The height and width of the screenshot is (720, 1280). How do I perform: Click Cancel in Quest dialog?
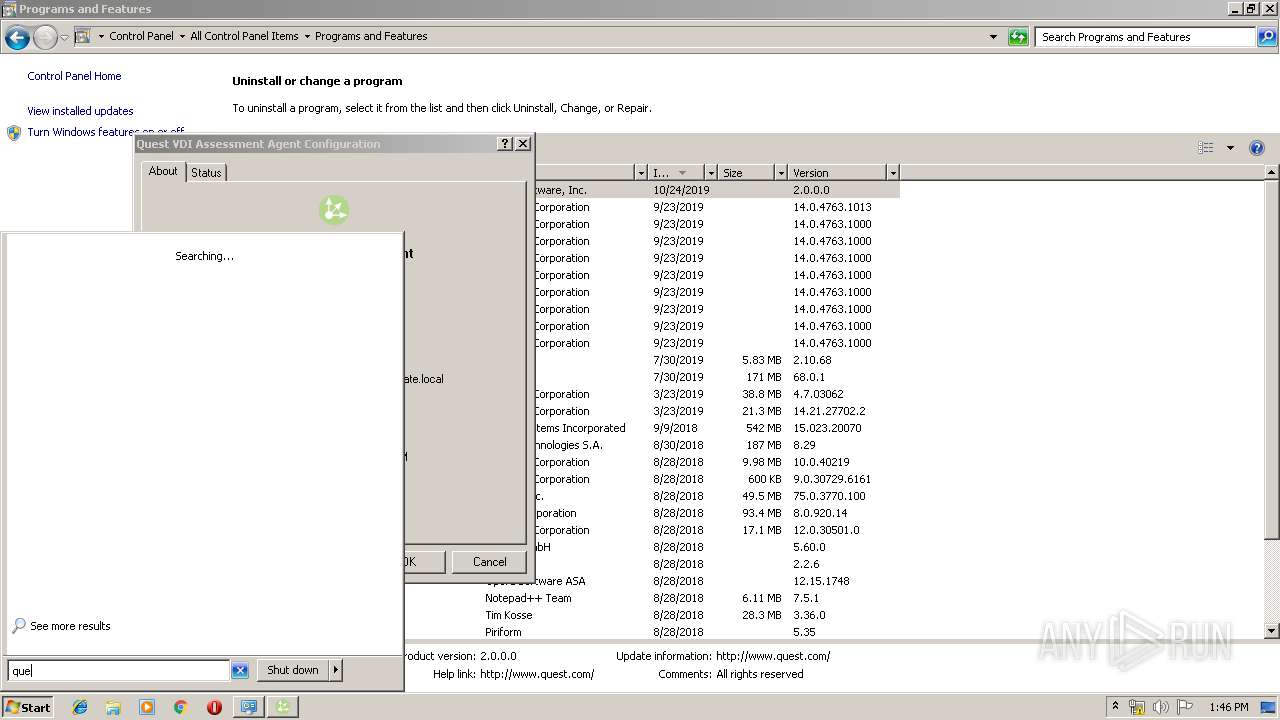coord(490,562)
